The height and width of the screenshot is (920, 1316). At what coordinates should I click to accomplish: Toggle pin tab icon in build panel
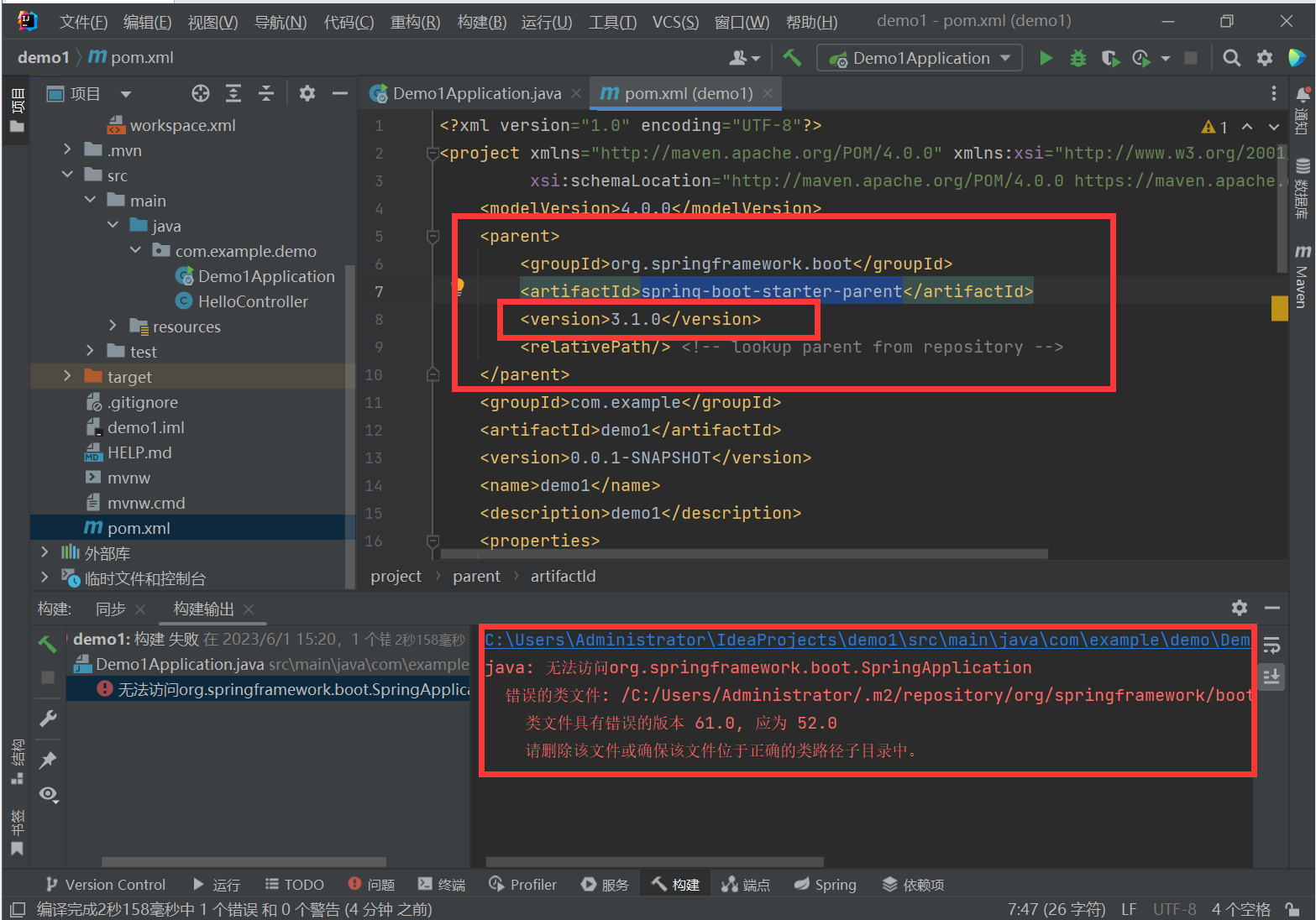48,760
